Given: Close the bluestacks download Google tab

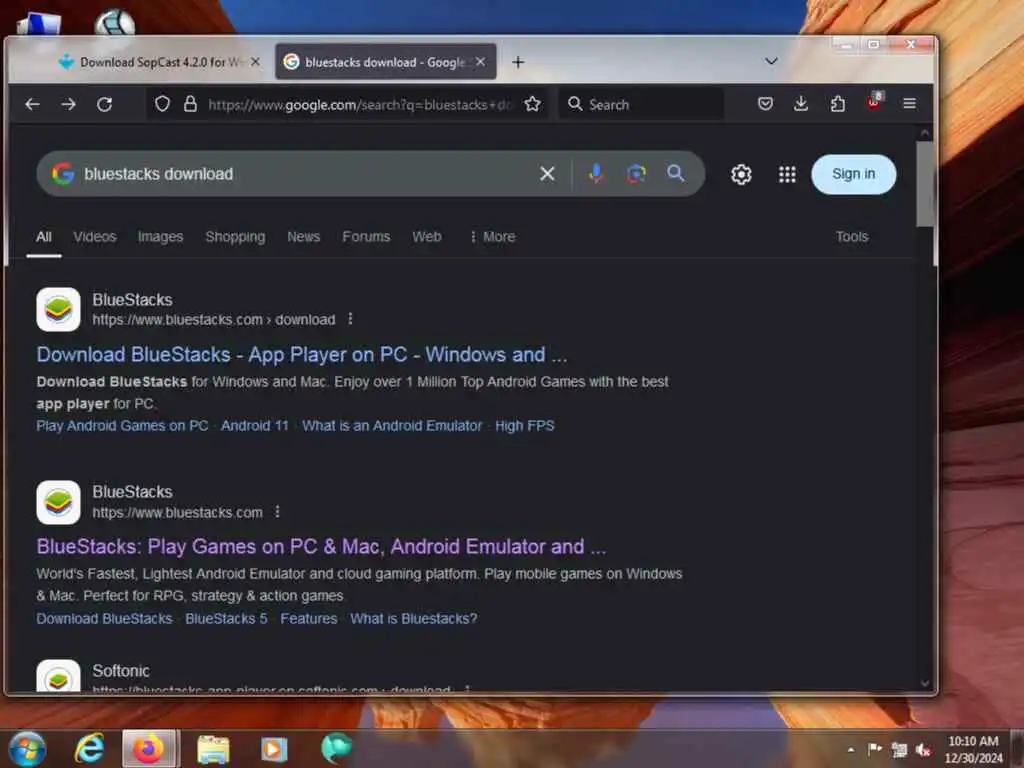Looking at the screenshot, I should point(480,61).
